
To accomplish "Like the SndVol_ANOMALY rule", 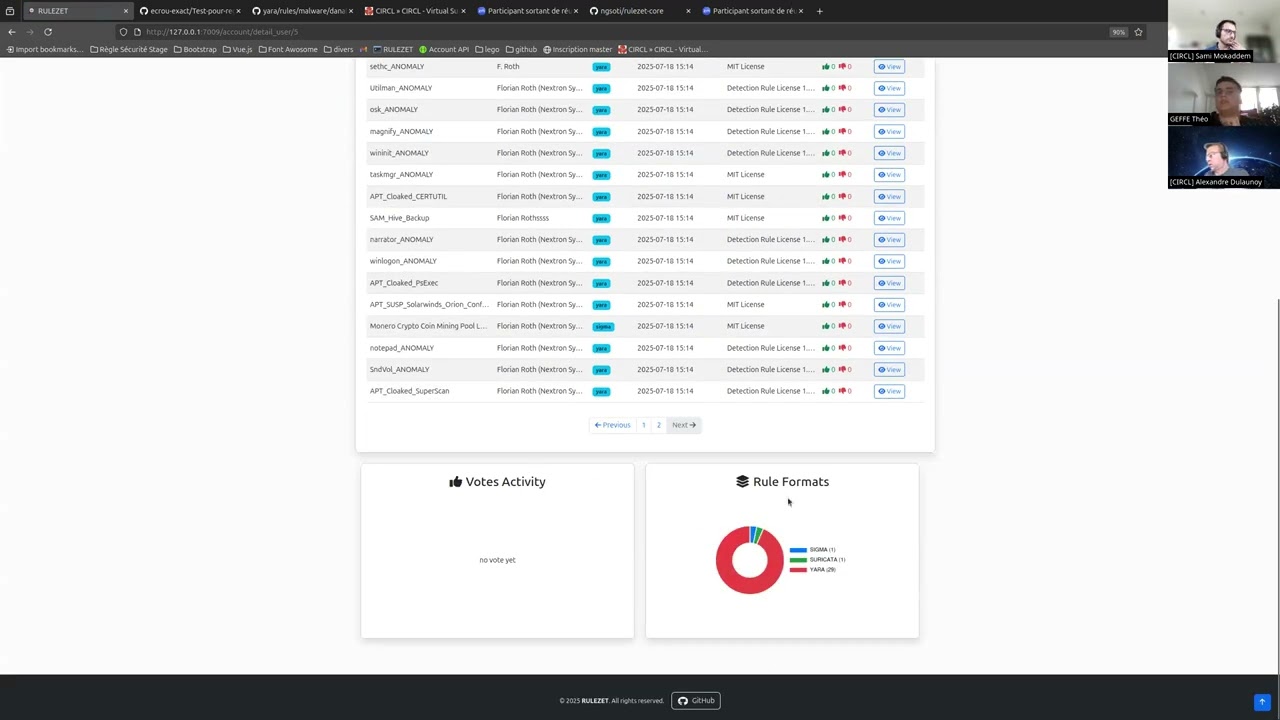I will (826, 369).
